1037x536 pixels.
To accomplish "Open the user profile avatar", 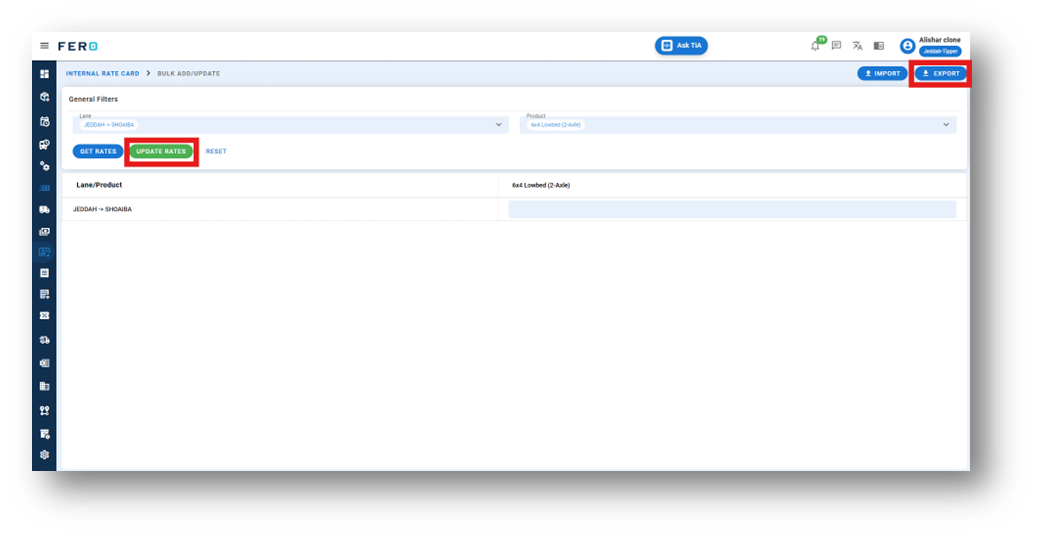I will (x=907, y=46).
